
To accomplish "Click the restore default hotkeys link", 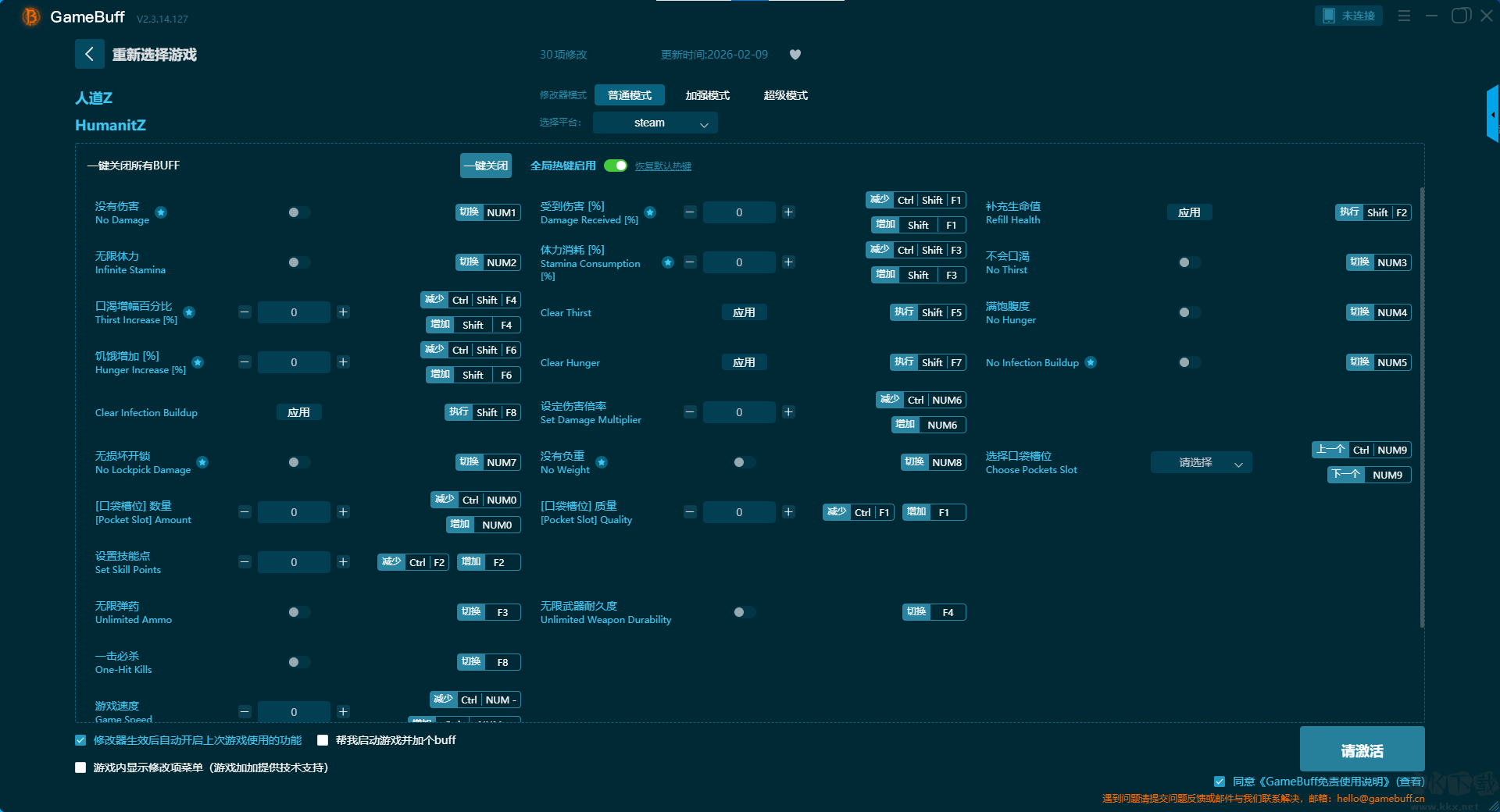I will coord(662,166).
